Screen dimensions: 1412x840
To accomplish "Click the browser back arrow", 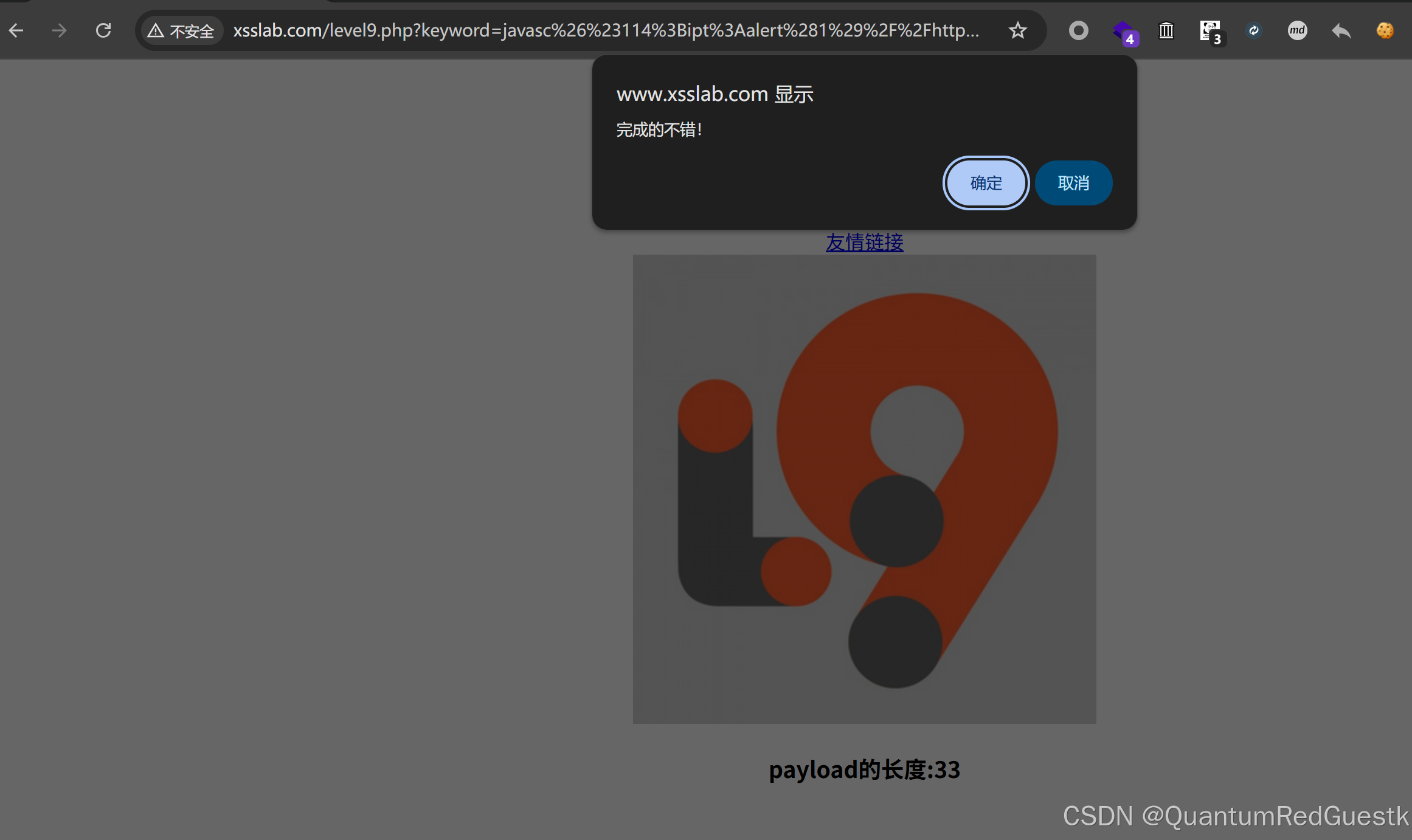I will click(16, 30).
